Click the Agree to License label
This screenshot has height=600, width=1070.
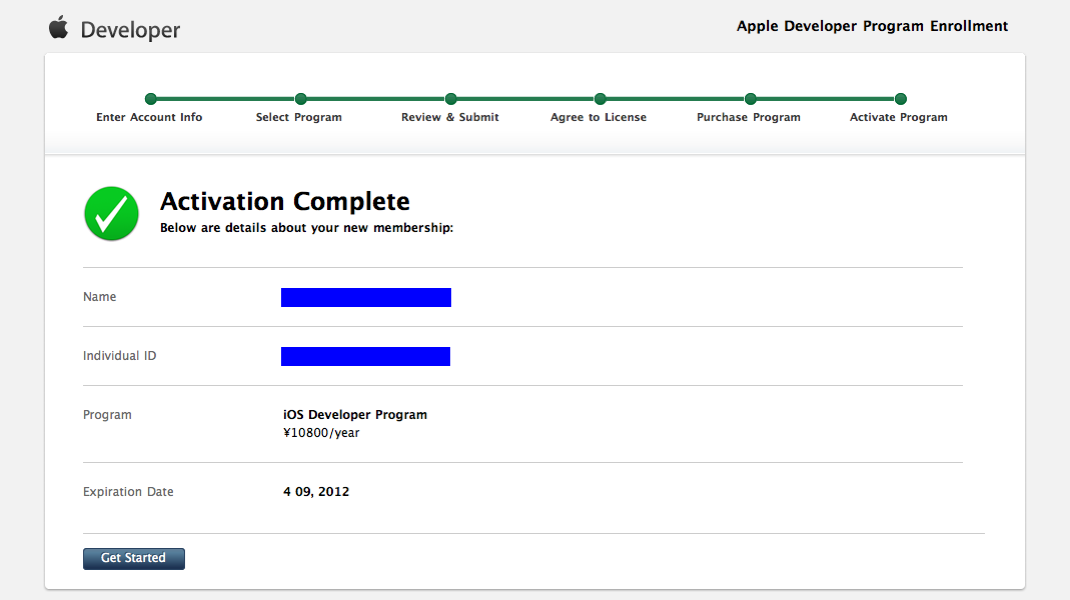[598, 117]
